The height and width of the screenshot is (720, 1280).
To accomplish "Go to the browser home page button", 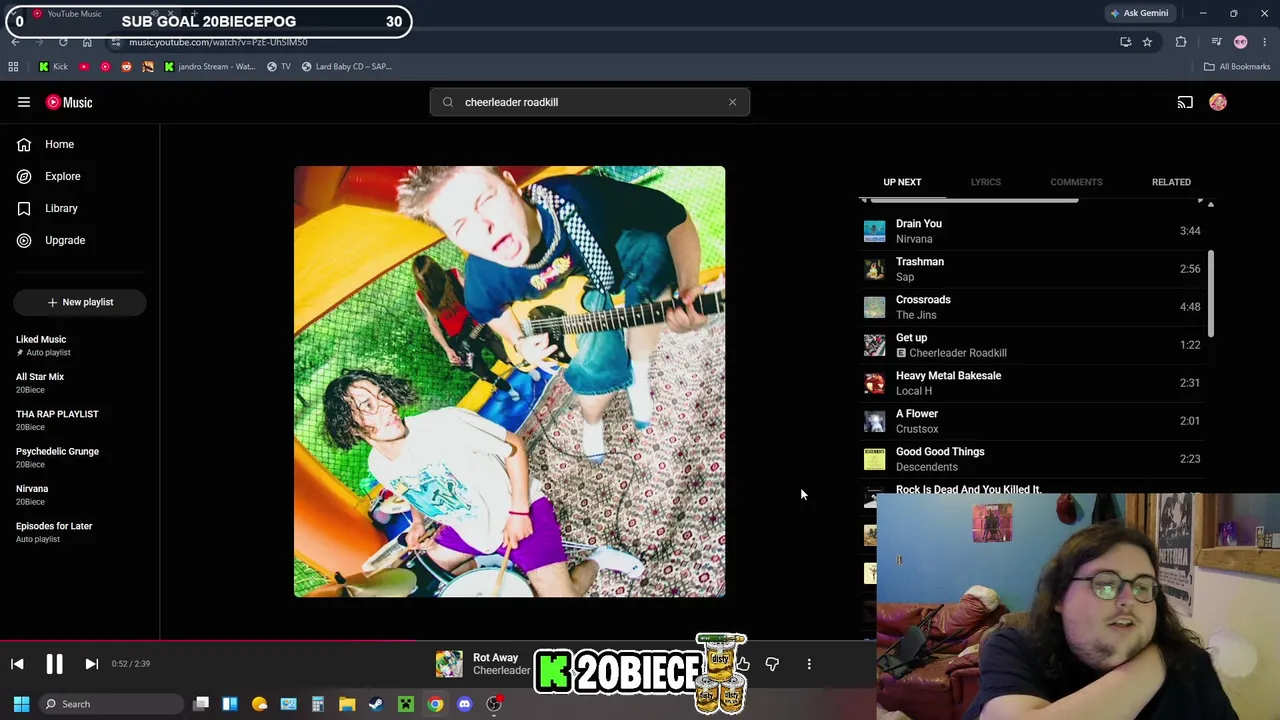I will pyautogui.click(x=87, y=42).
